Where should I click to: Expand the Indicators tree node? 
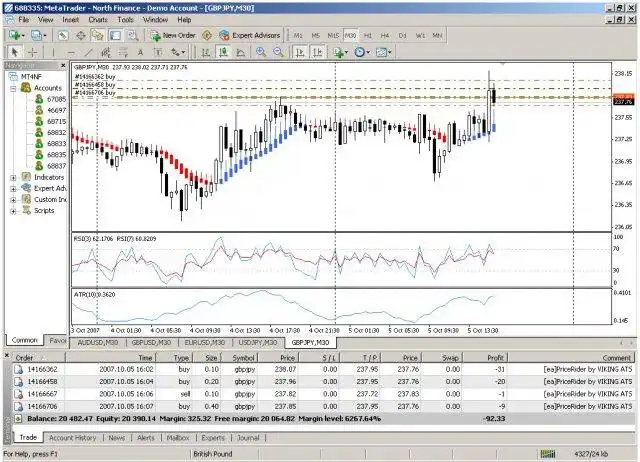[x=13, y=178]
